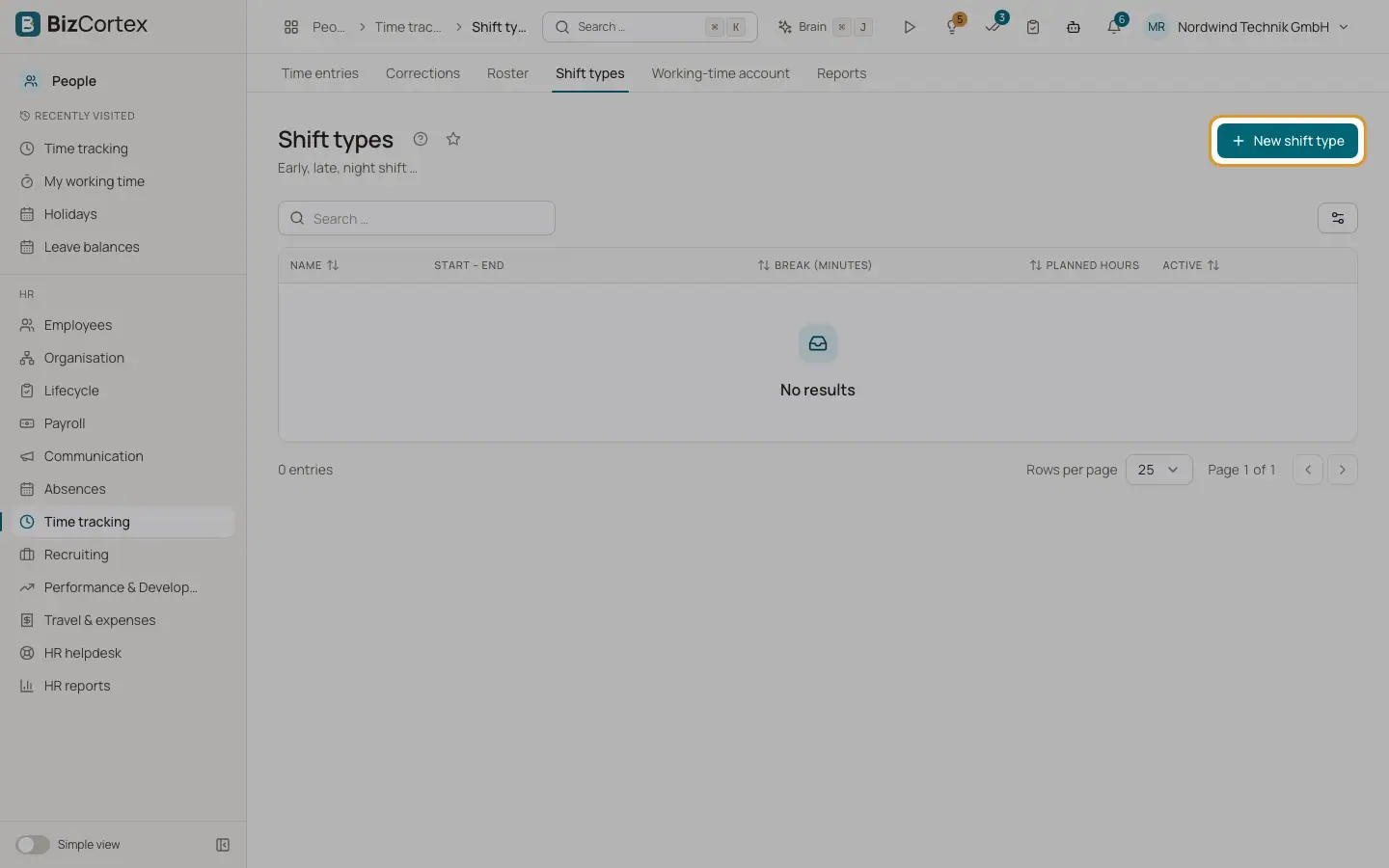Open notifications bell with badge 6

(x=1115, y=26)
